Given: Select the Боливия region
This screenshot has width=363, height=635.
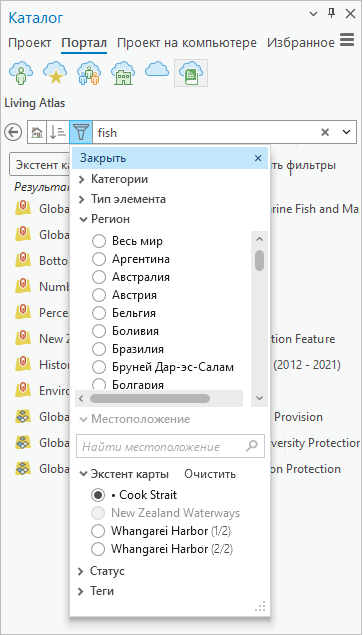Looking at the screenshot, I should [x=99, y=331].
